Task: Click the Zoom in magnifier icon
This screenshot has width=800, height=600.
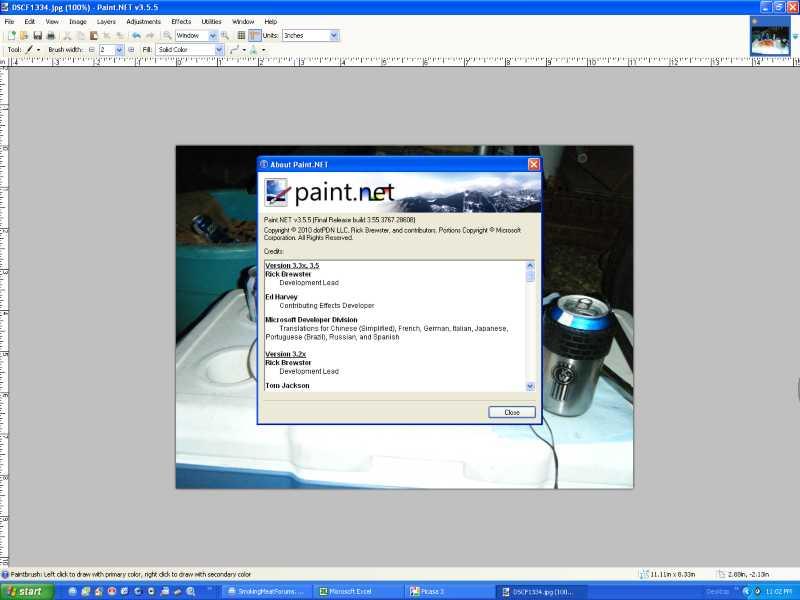Action: click(x=226, y=35)
